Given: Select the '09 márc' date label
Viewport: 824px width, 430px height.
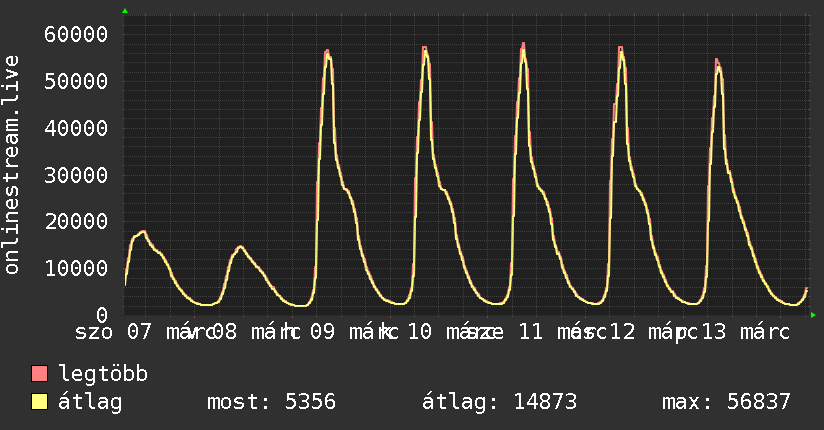Looking at the screenshot, I should coord(348,331).
